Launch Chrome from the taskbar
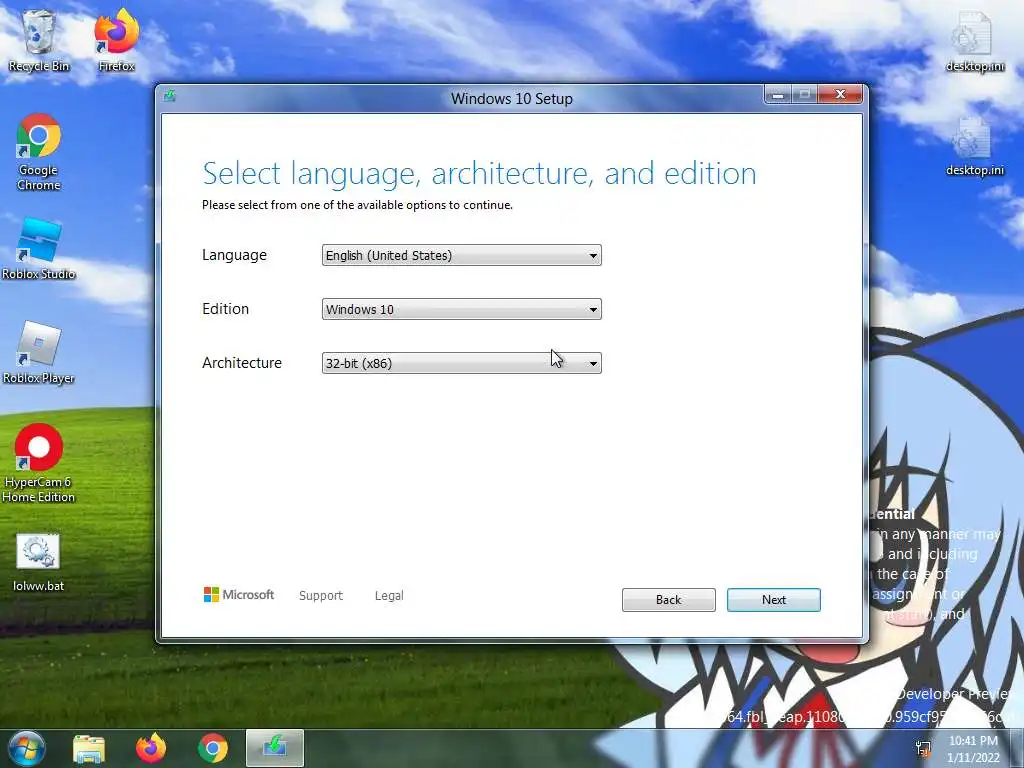The width and height of the screenshot is (1024, 768). click(213, 748)
